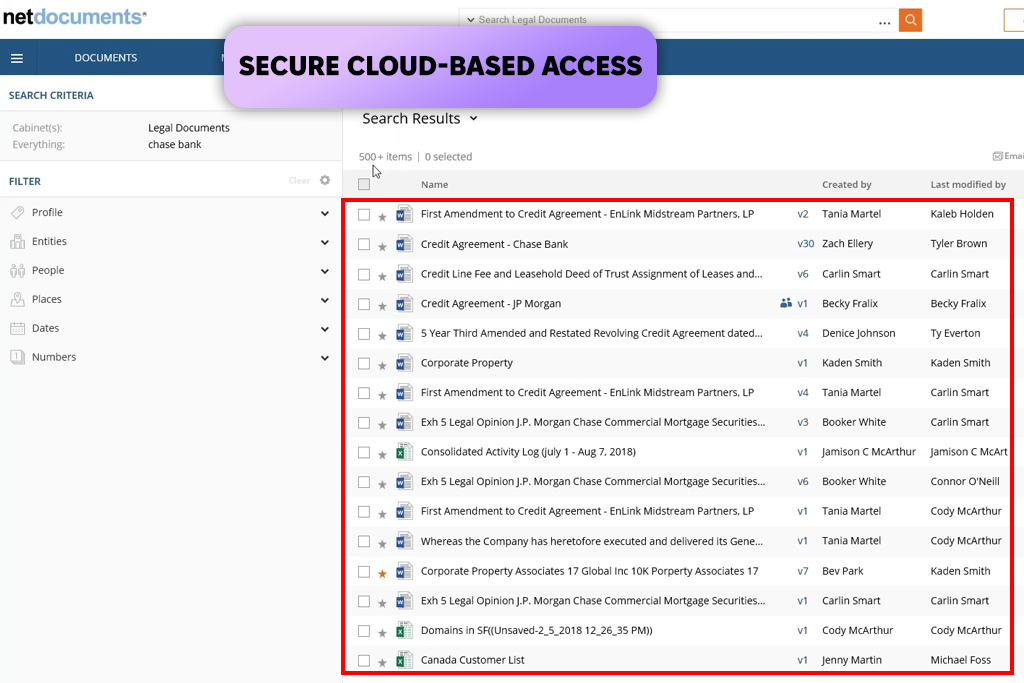Open the DOCUMENTS tab

pos(106,57)
